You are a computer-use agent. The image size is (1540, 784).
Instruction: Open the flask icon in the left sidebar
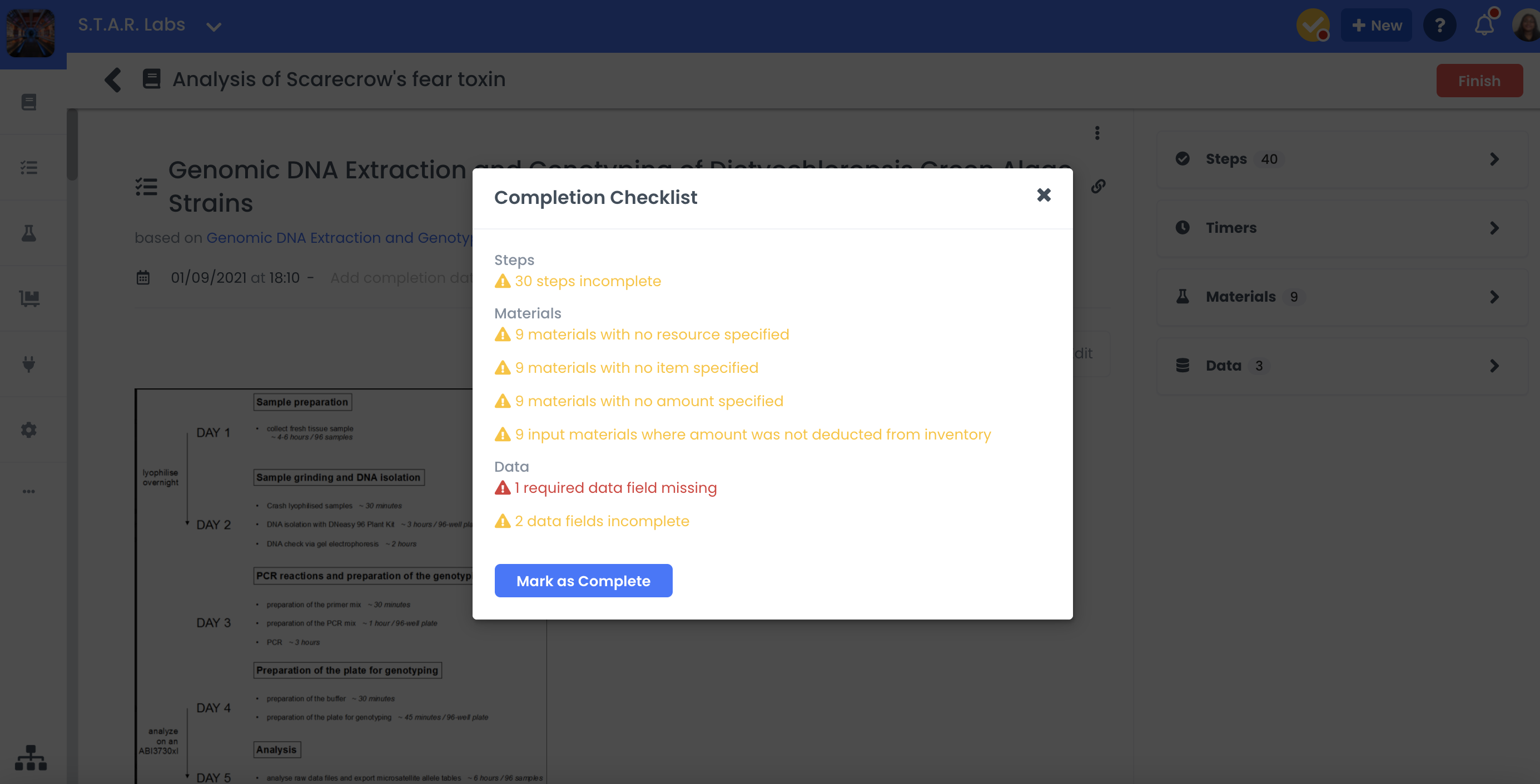pyautogui.click(x=29, y=233)
